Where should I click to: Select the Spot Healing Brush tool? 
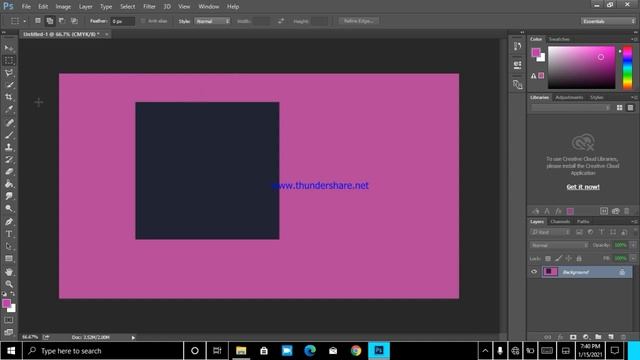pyautogui.click(x=9, y=122)
